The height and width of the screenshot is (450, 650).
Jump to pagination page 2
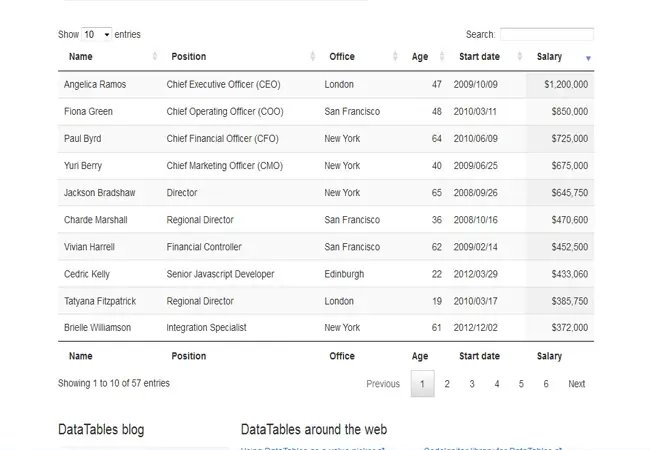click(447, 384)
